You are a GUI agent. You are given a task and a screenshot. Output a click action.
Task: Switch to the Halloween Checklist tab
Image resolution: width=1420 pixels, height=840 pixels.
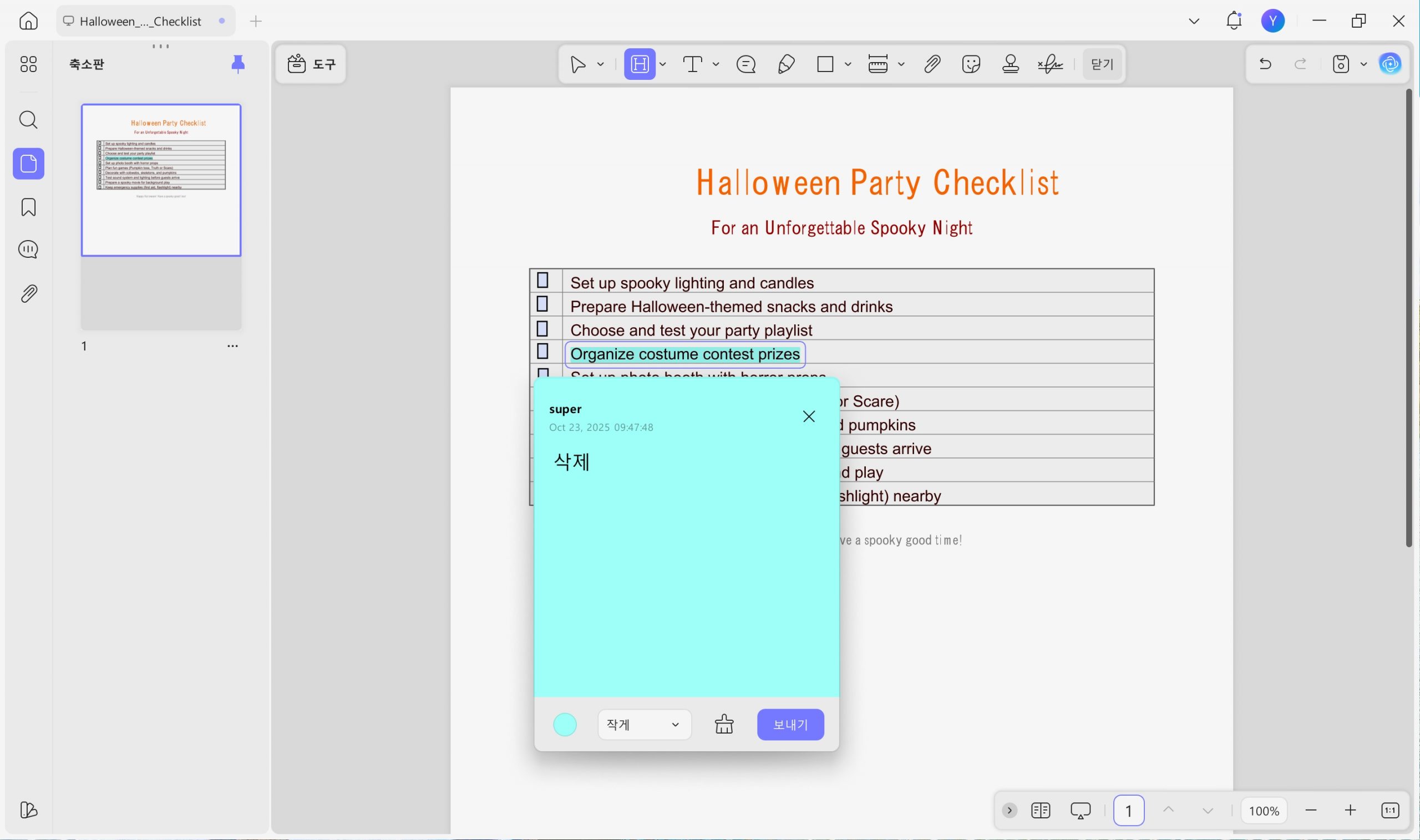click(140, 22)
